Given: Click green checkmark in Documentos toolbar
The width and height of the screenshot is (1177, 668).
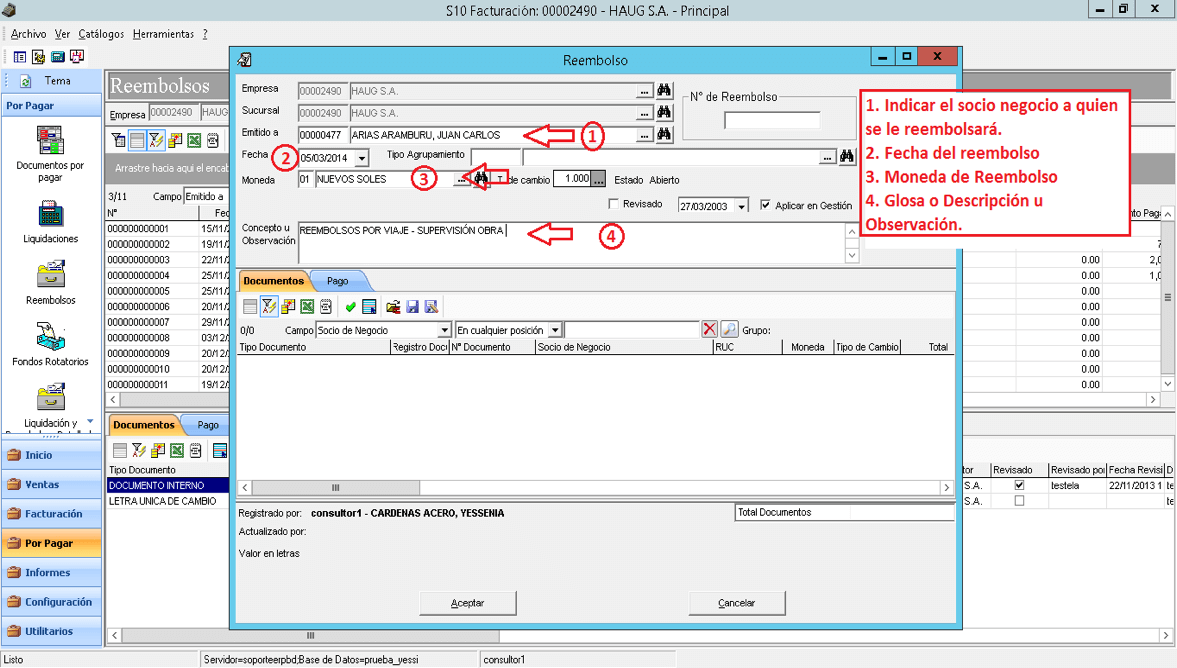Looking at the screenshot, I should tap(351, 306).
